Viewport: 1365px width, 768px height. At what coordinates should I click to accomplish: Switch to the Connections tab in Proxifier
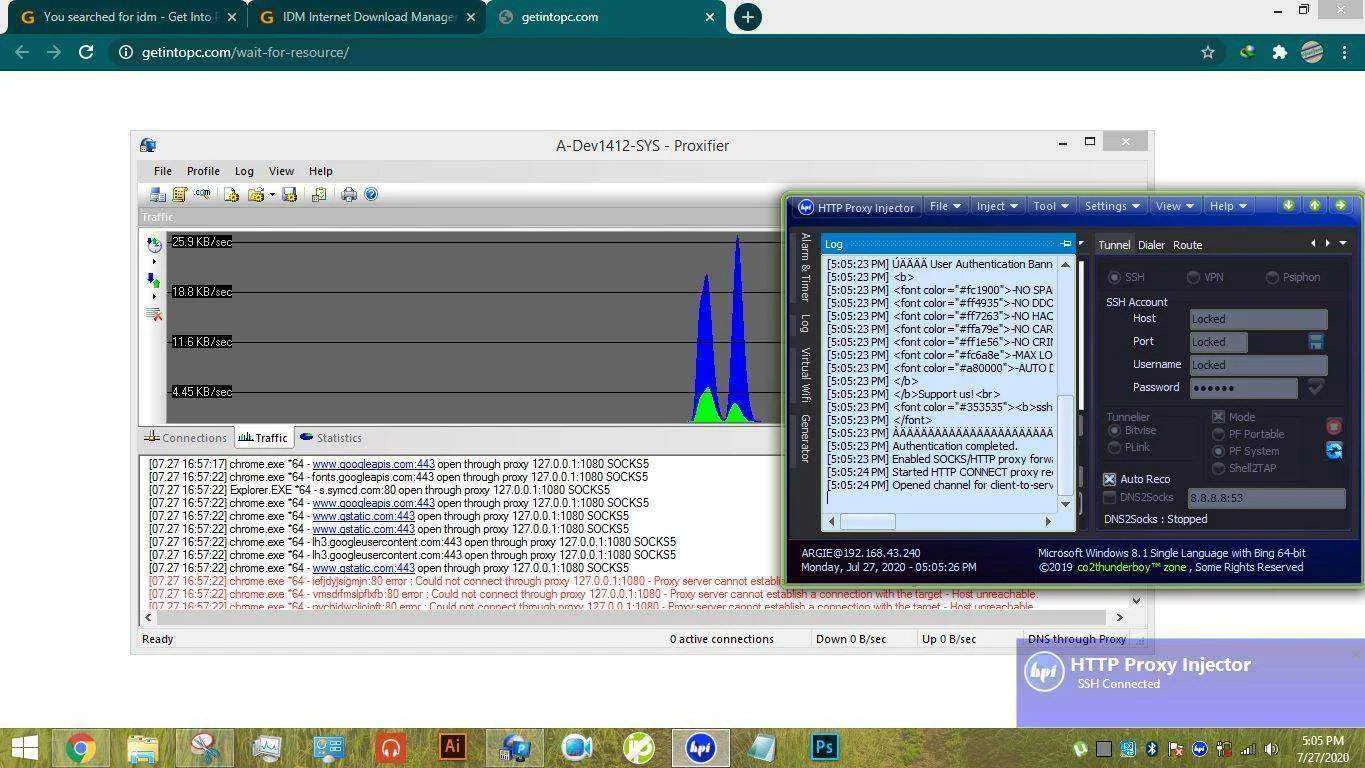pos(186,437)
